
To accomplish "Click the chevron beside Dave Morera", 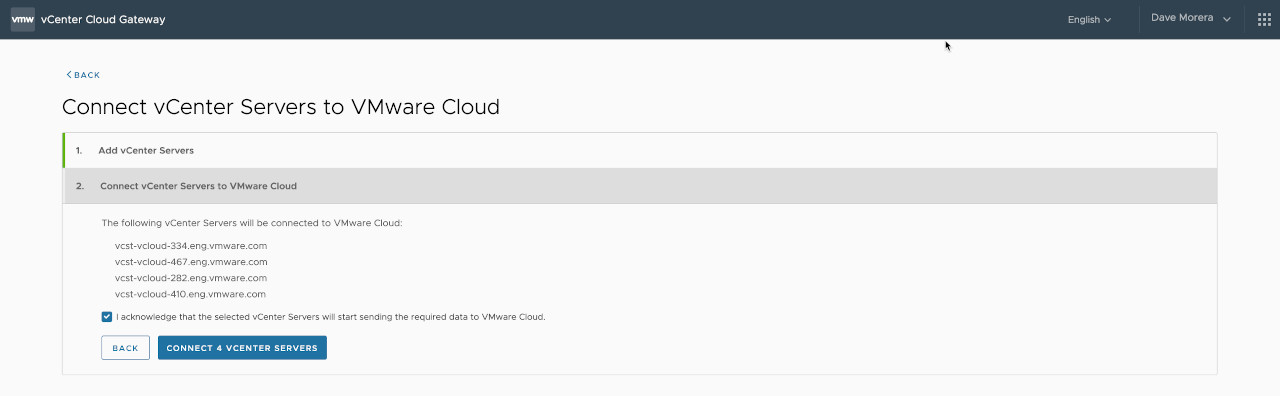I will pos(1227,19).
